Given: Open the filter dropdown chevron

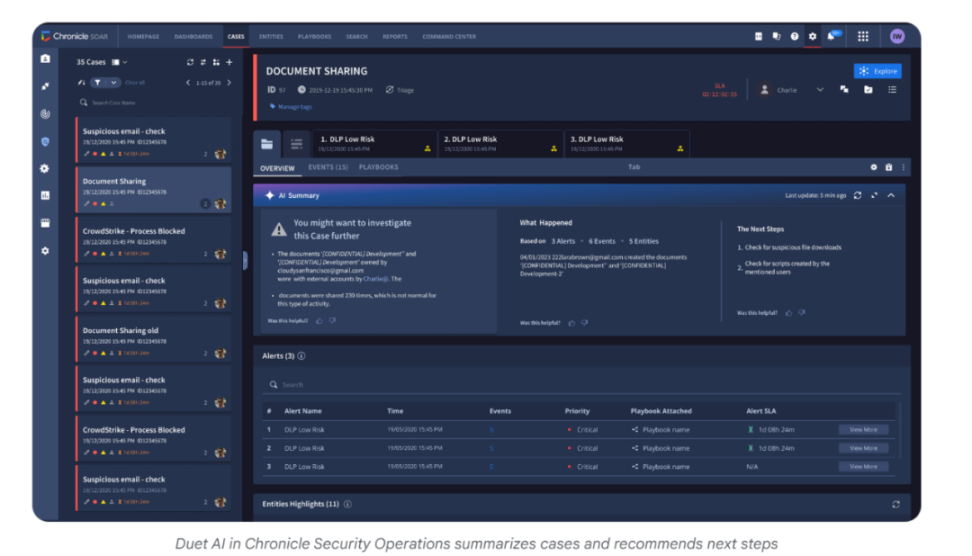Looking at the screenshot, I should pyautogui.click(x=113, y=82).
